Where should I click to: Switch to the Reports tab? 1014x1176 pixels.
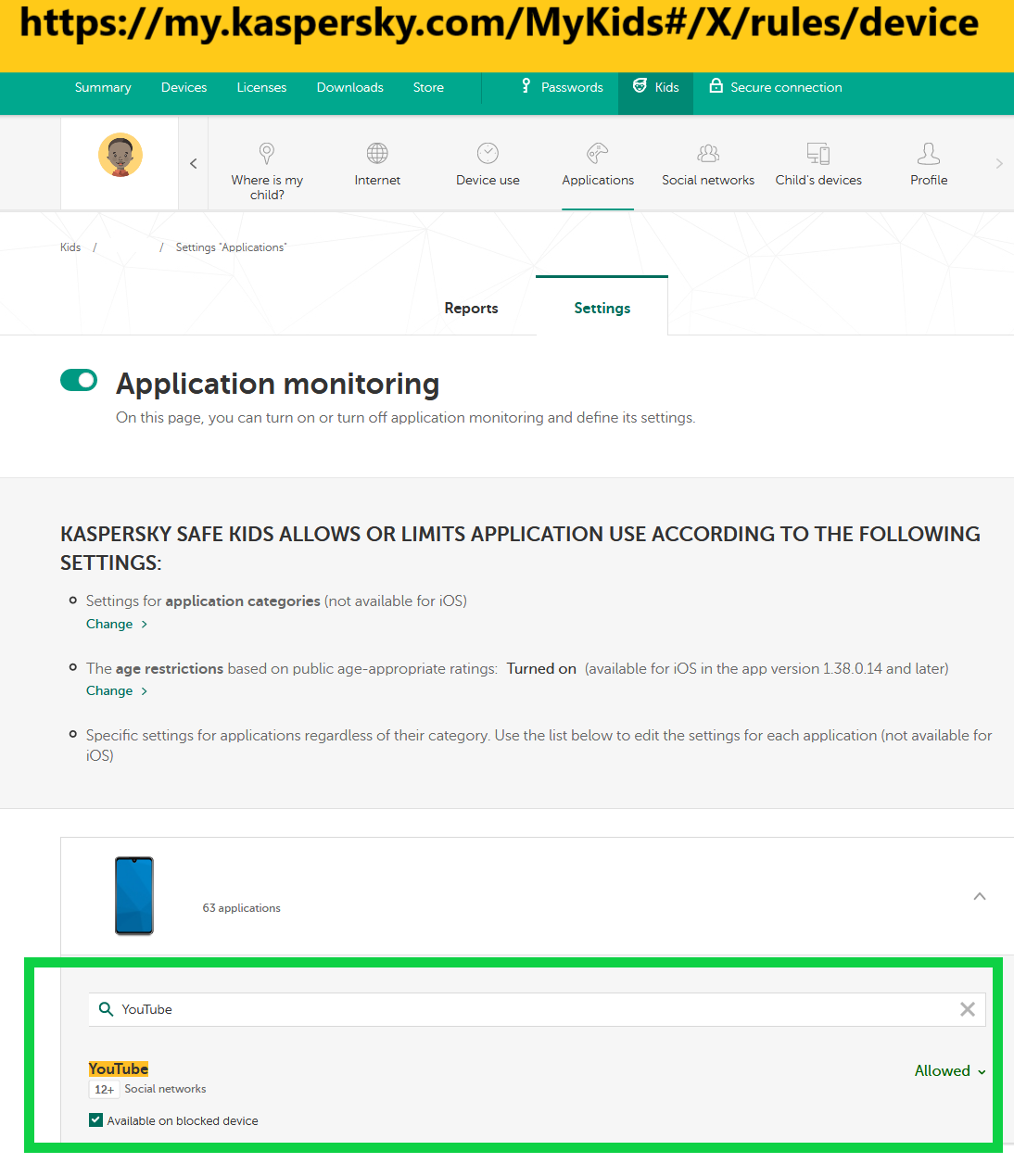coord(471,308)
